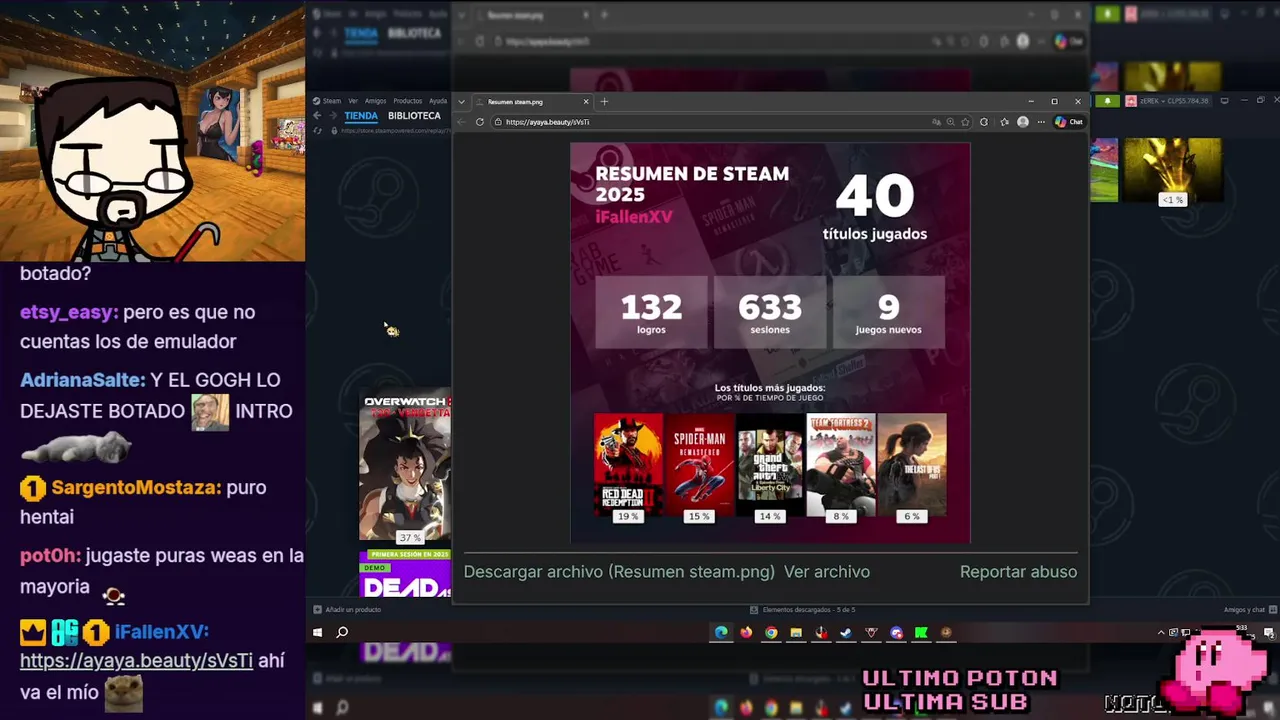The width and height of the screenshot is (1280, 720).
Task: Open the Productos menu in Steam
Action: click(x=407, y=101)
